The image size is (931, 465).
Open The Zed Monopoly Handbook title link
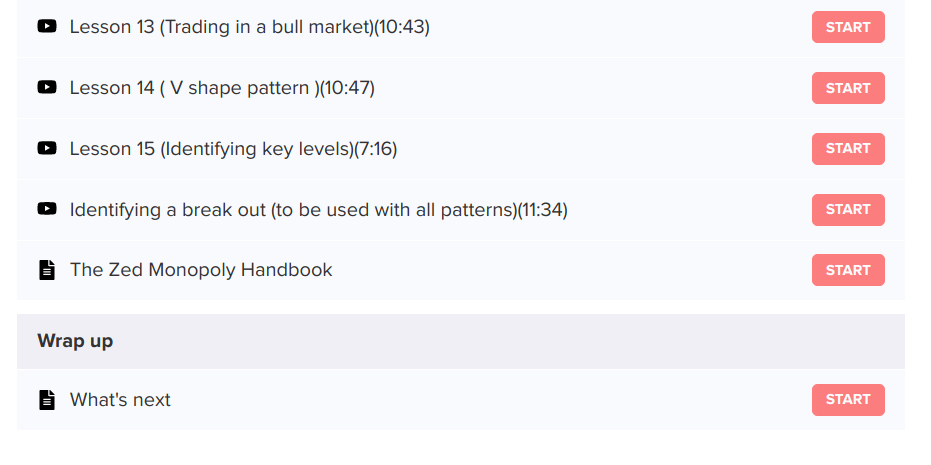coord(201,270)
